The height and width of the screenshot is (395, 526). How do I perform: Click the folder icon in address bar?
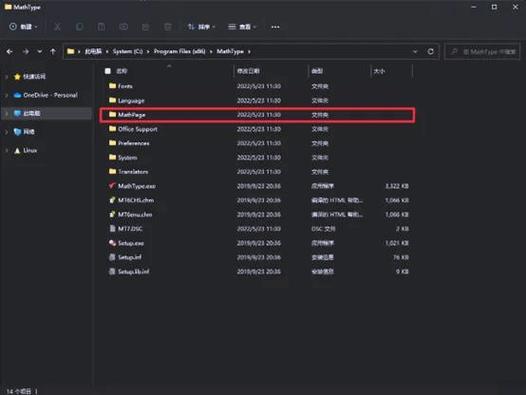(70, 51)
